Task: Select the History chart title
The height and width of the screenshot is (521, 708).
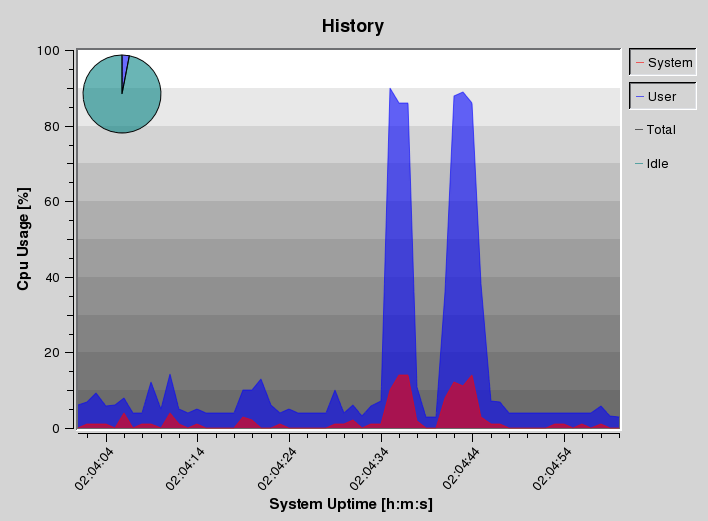Action: pyautogui.click(x=352, y=26)
